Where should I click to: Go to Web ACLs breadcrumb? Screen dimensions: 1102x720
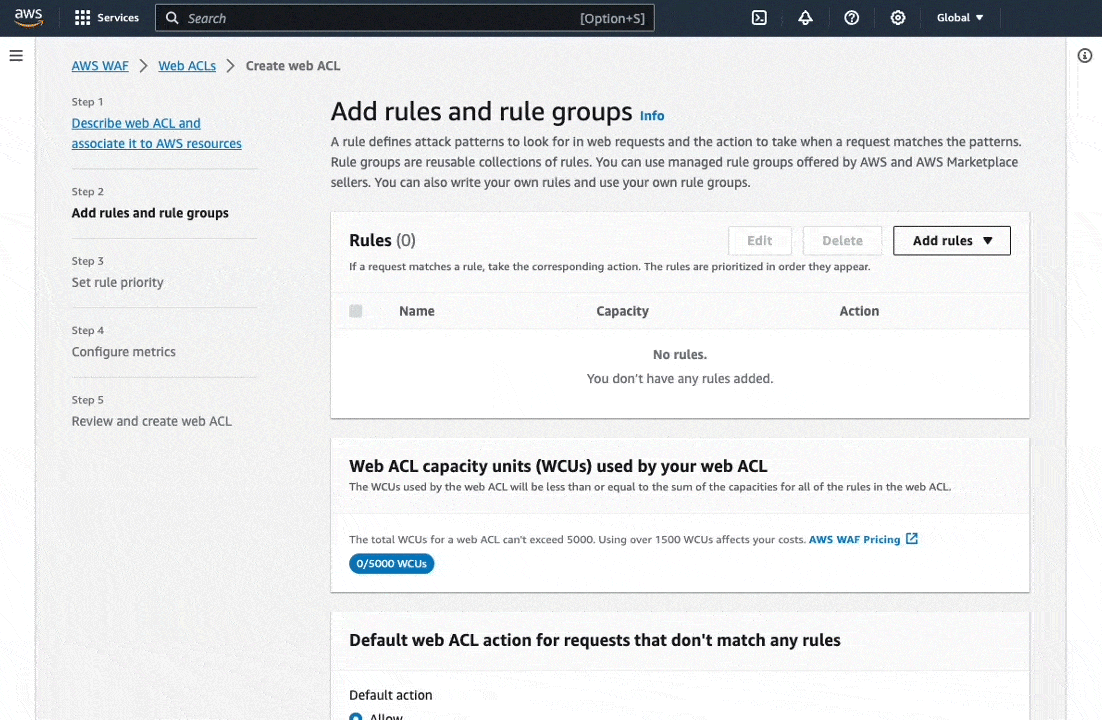pos(187,65)
